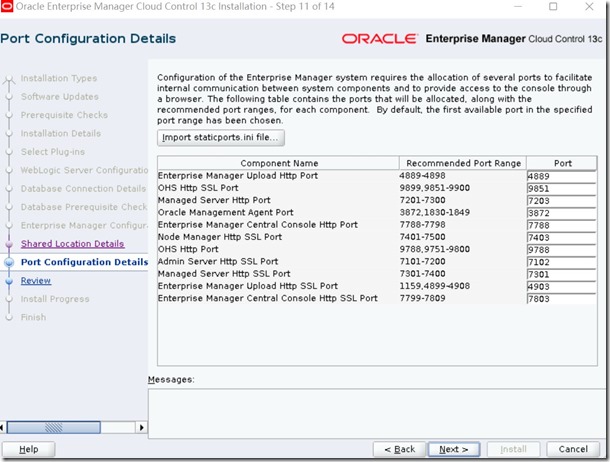The height and width of the screenshot is (462, 610).
Task: Open the Help dialog
Action: [28, 450]
